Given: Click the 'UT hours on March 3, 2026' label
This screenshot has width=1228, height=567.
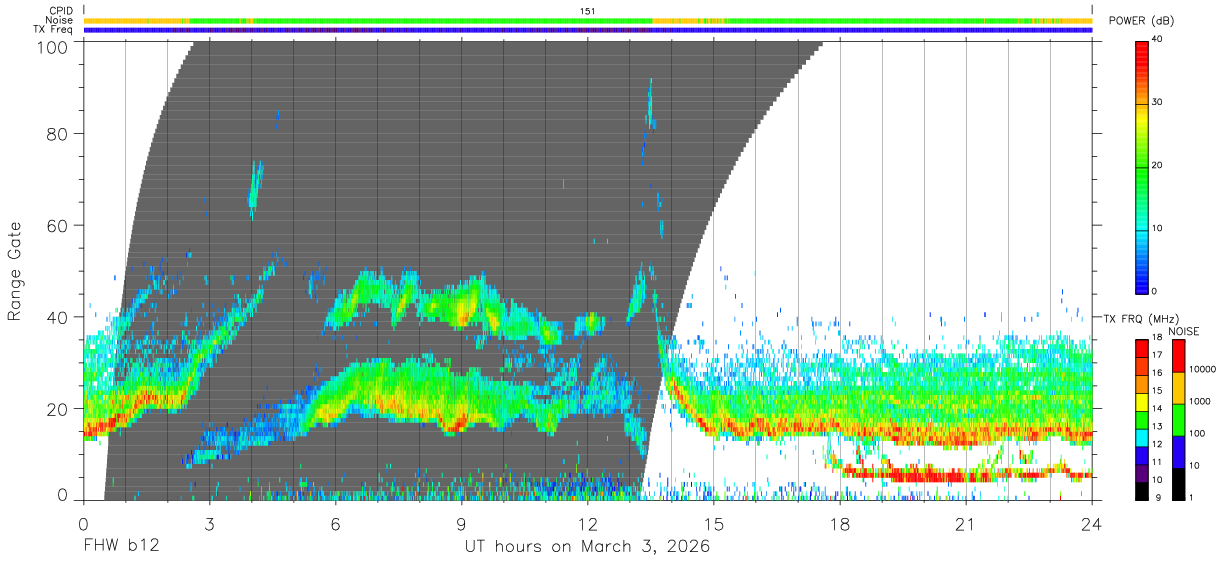Looking at the screenshot, I should pyautogui.click(x=587, y=547).
